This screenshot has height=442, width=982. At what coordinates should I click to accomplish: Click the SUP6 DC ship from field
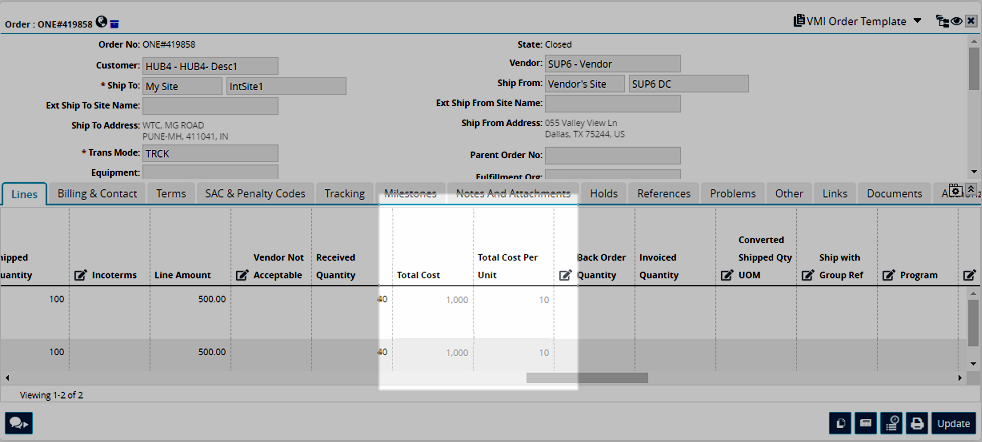tap(689, 84)
